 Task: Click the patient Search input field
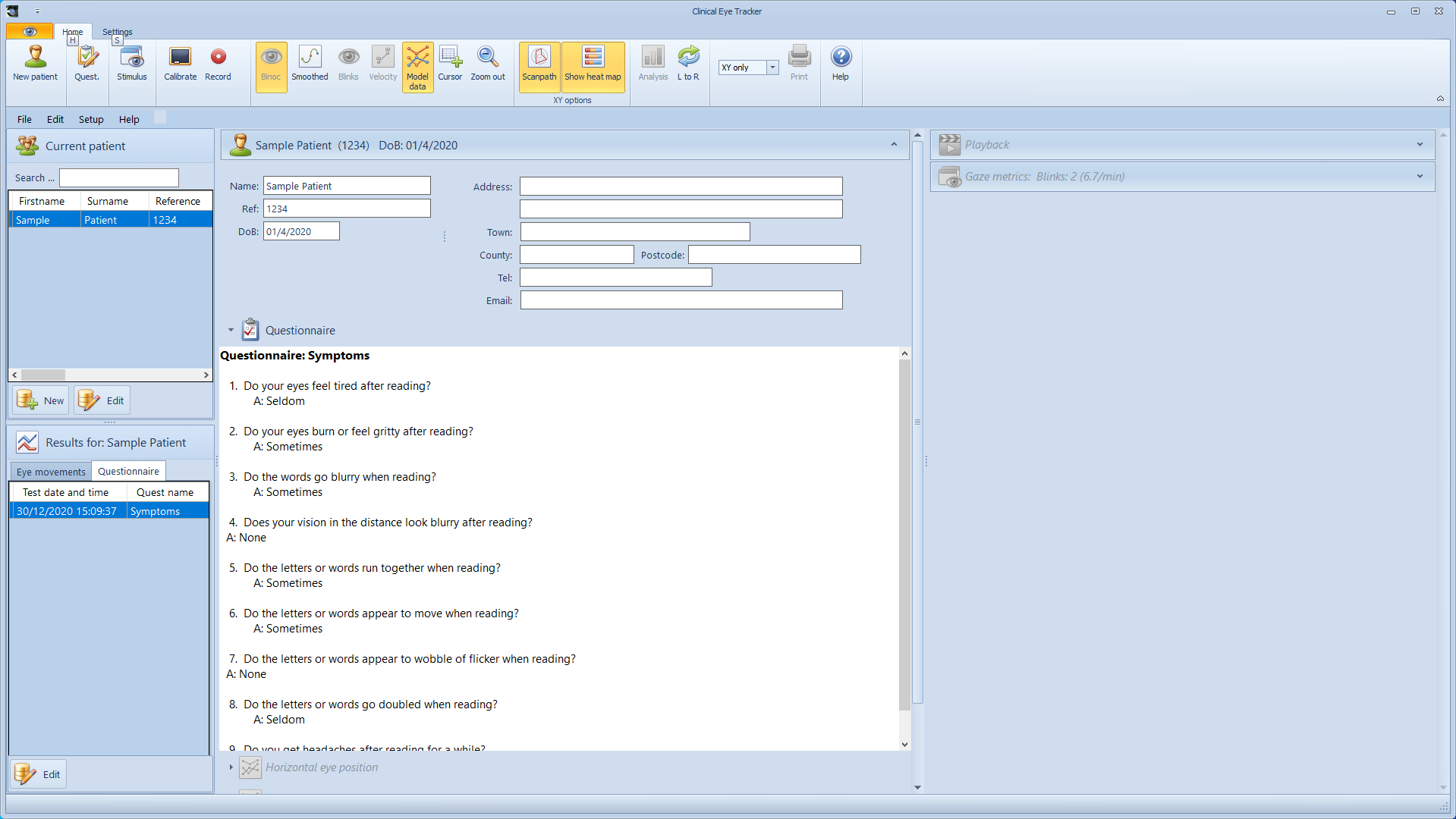[119, 177]
